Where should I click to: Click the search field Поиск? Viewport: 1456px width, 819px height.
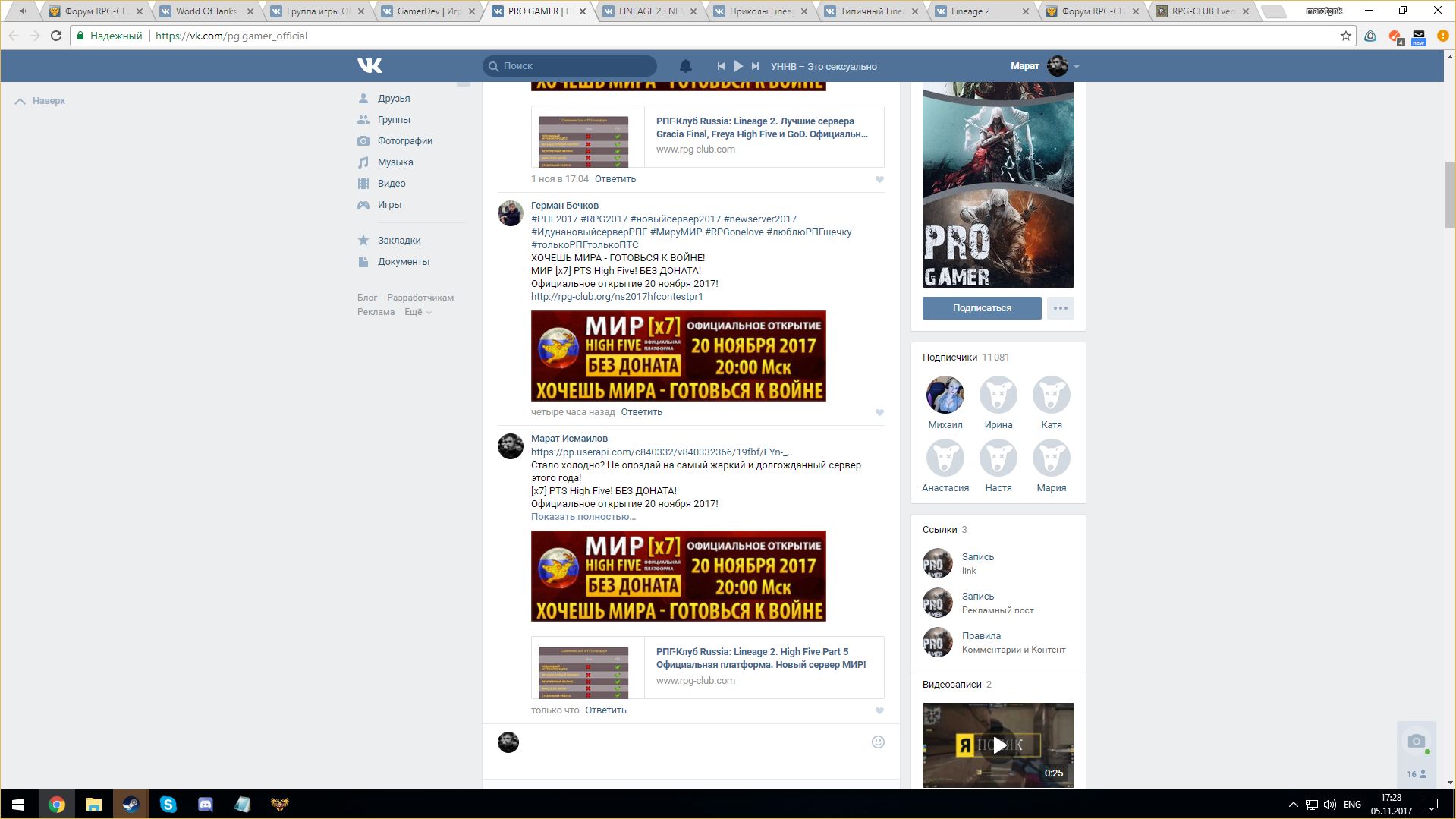coord(570,66)
